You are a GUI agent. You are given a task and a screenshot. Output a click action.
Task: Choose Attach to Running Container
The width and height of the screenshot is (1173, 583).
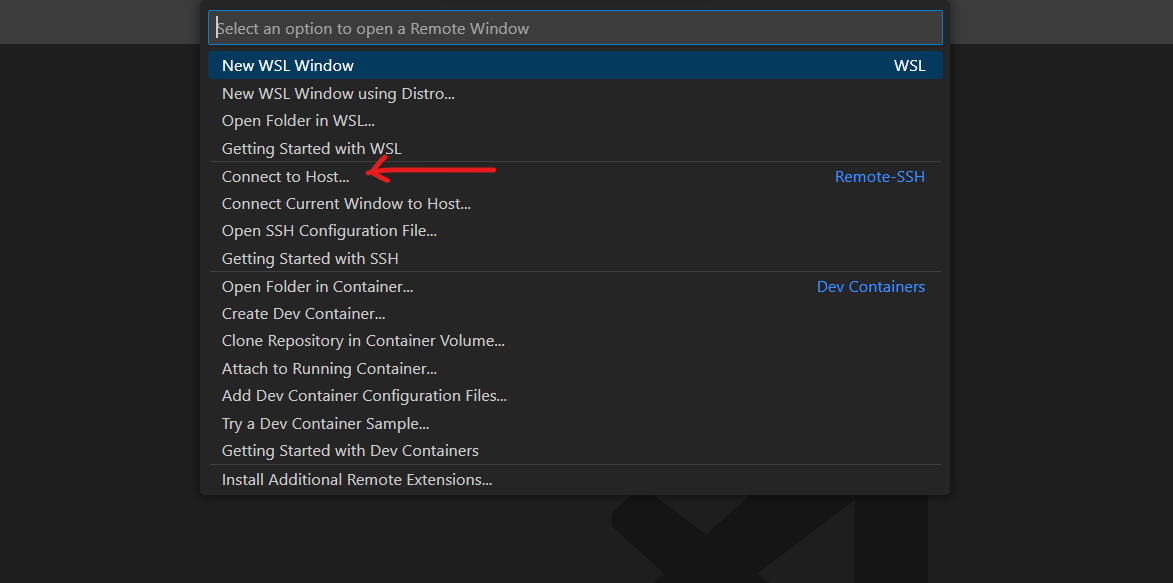pos(328,368)
